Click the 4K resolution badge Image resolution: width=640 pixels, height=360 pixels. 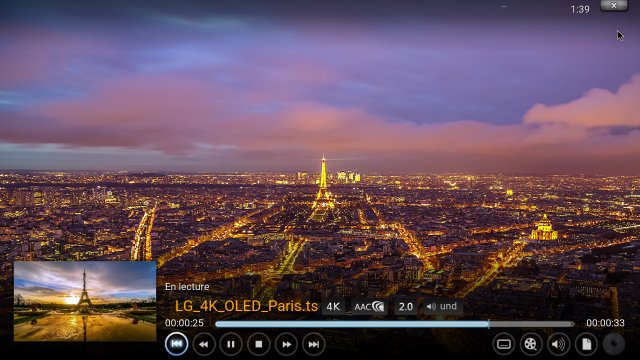pyautogui.click(x=333, y=307)
